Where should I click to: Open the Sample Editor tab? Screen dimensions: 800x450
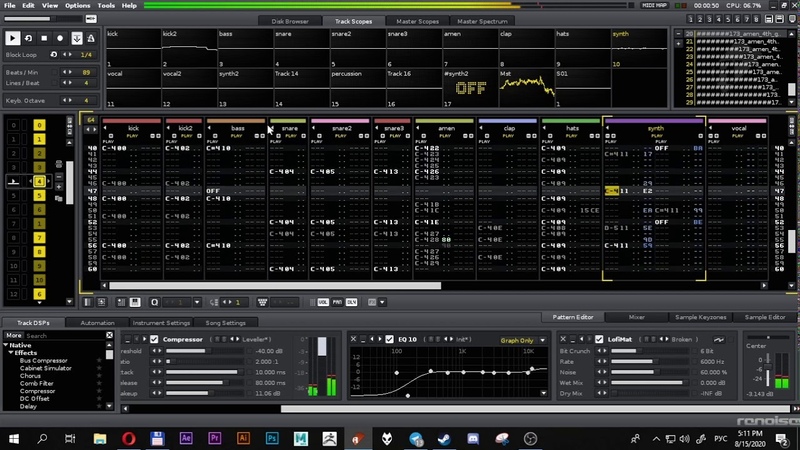[765, 317]
